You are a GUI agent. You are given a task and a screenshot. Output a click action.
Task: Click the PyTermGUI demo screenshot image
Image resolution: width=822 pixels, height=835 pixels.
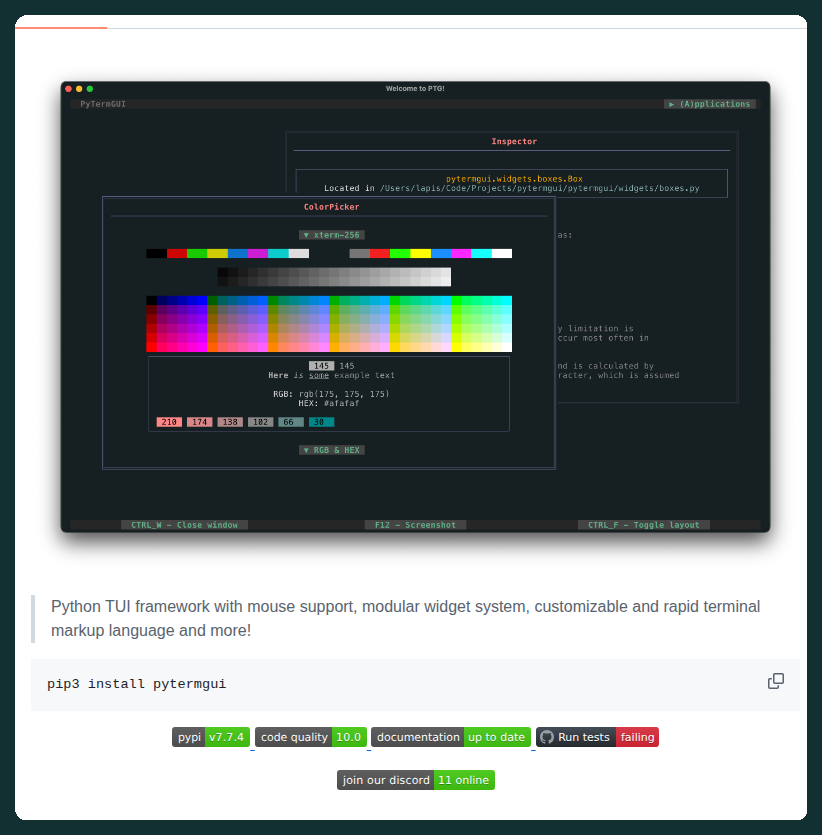point(415,307)
